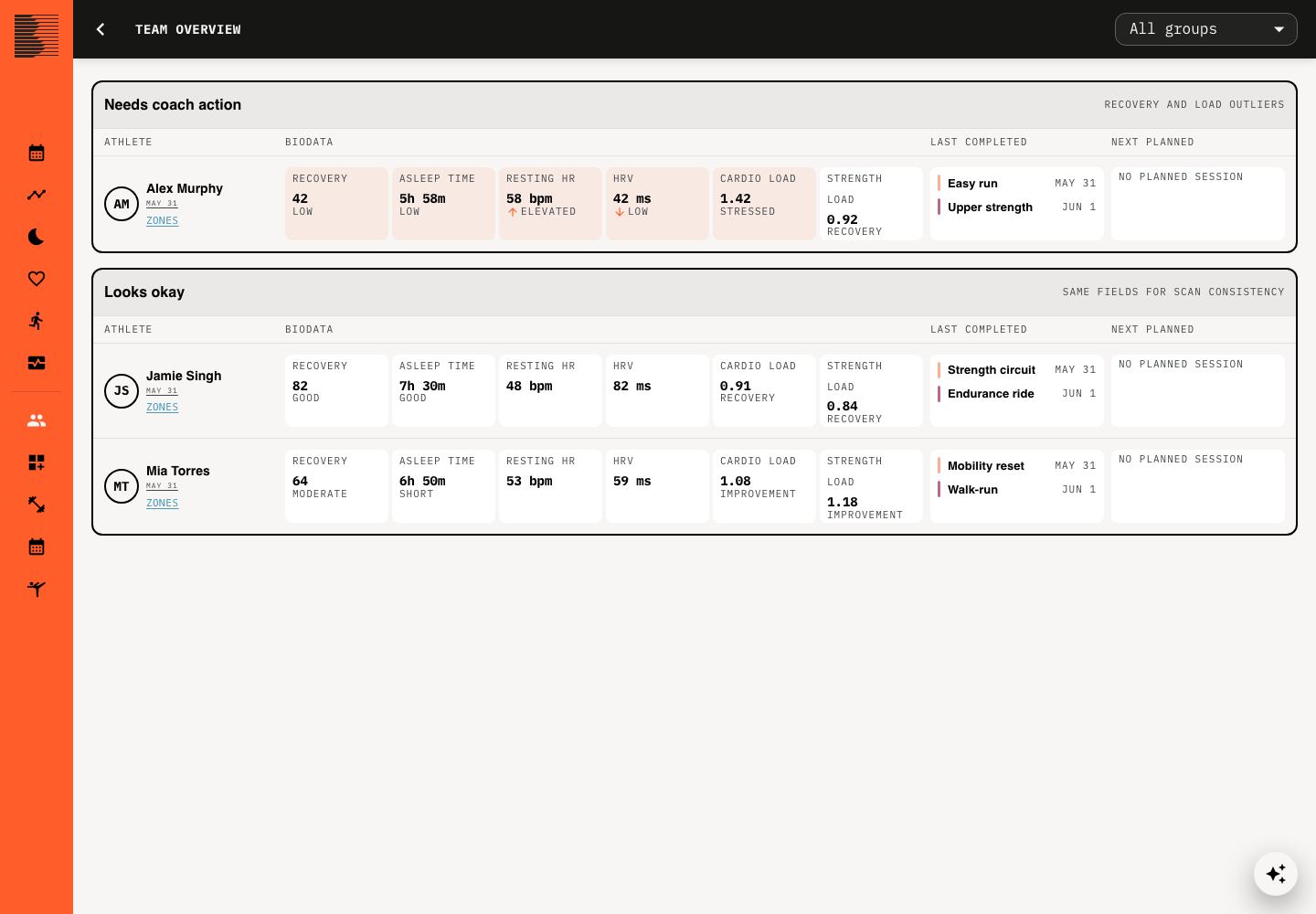This screenshot has width=1316, height=914.
Task: Open the trends line chart icon
Action: (37, 195)
